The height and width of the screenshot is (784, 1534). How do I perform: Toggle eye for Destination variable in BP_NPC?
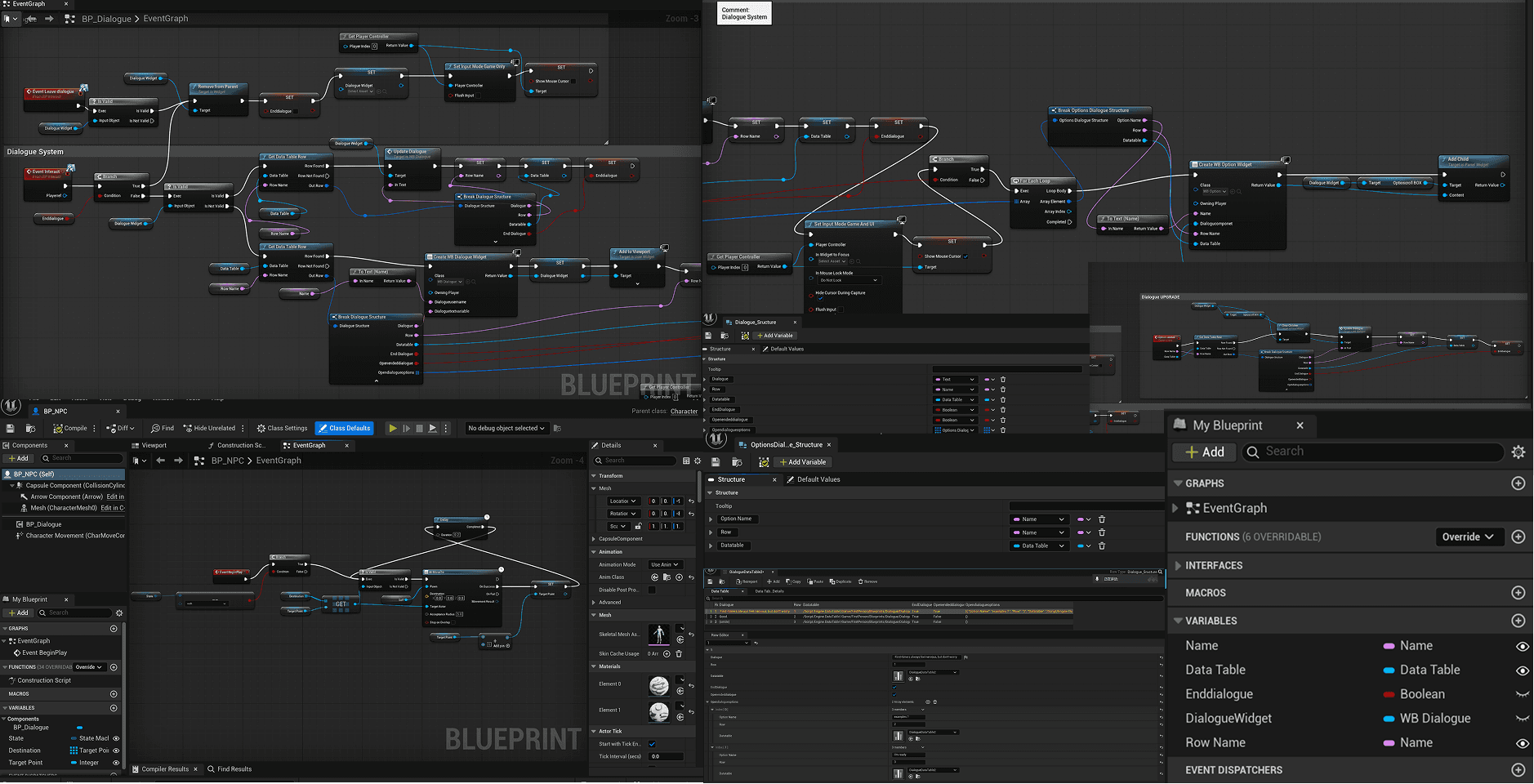coord(116,751)
